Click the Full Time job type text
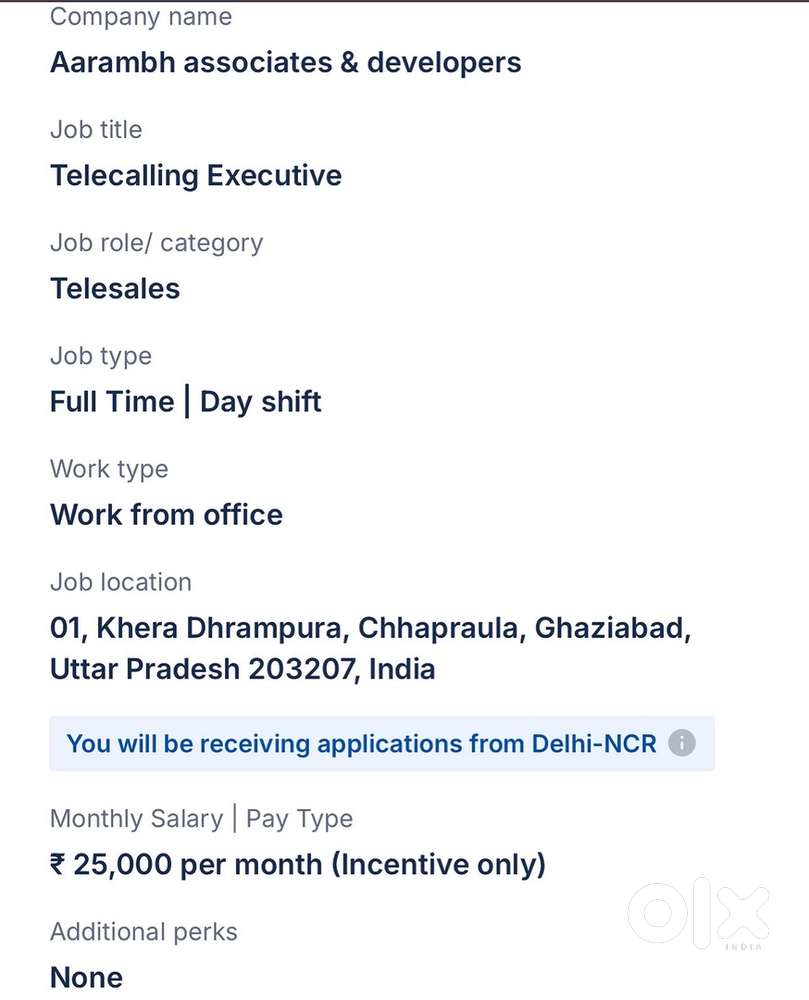 tap(112, 402)
